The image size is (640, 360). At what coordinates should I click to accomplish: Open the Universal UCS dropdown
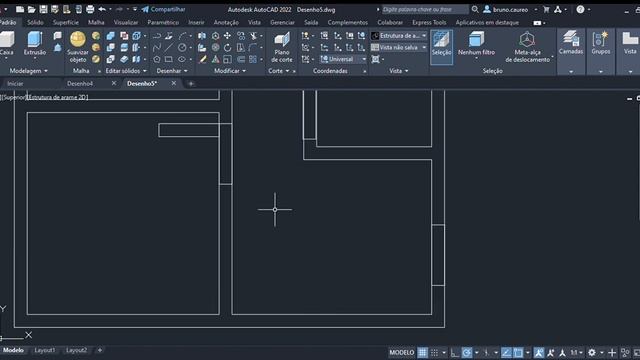(343, 59)
